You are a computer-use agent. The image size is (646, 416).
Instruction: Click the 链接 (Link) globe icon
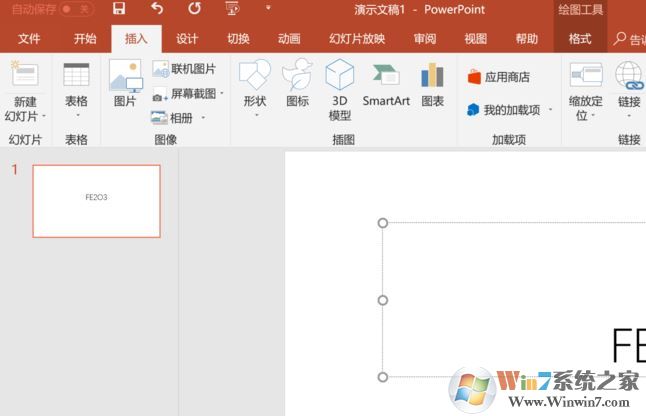(x=629, y=75)
